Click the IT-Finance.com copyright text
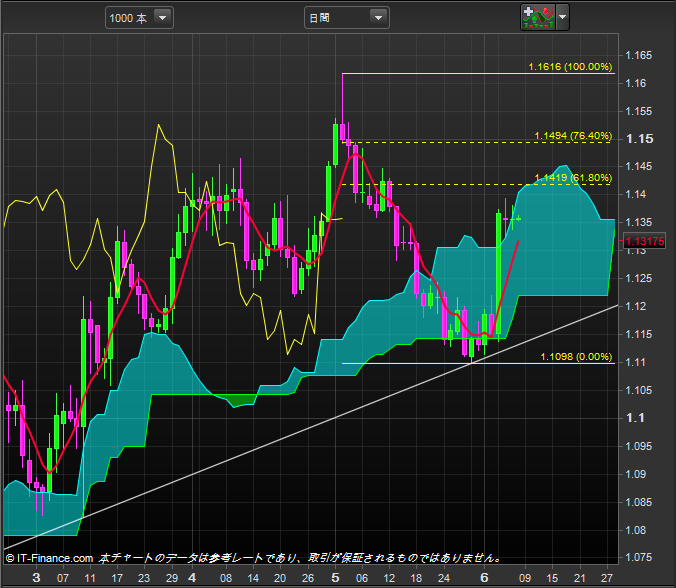This screenshot has height=588, width=676. coord(49,558)
